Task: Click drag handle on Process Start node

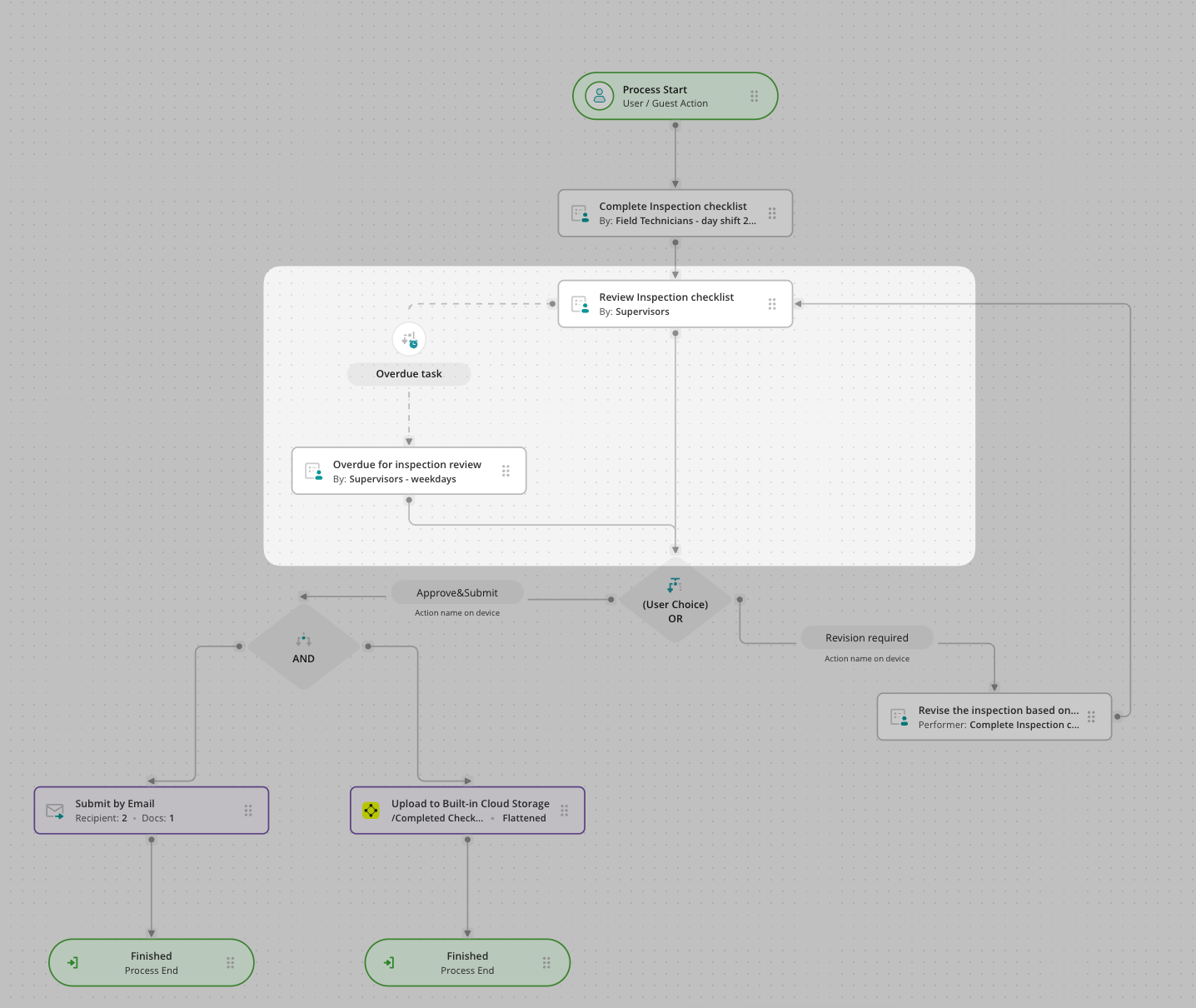Action: (x=754, y=96)
